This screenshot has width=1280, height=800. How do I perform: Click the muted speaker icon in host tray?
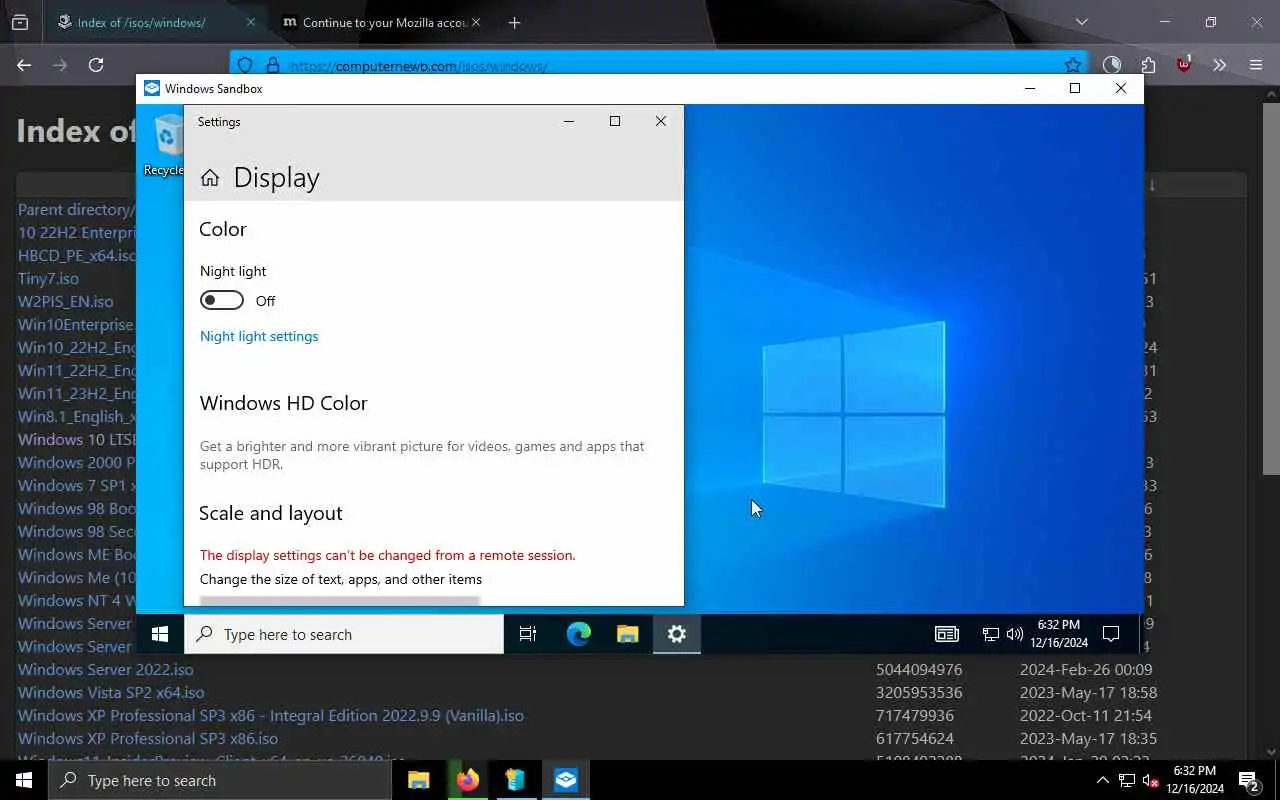tap(1150, 780)
